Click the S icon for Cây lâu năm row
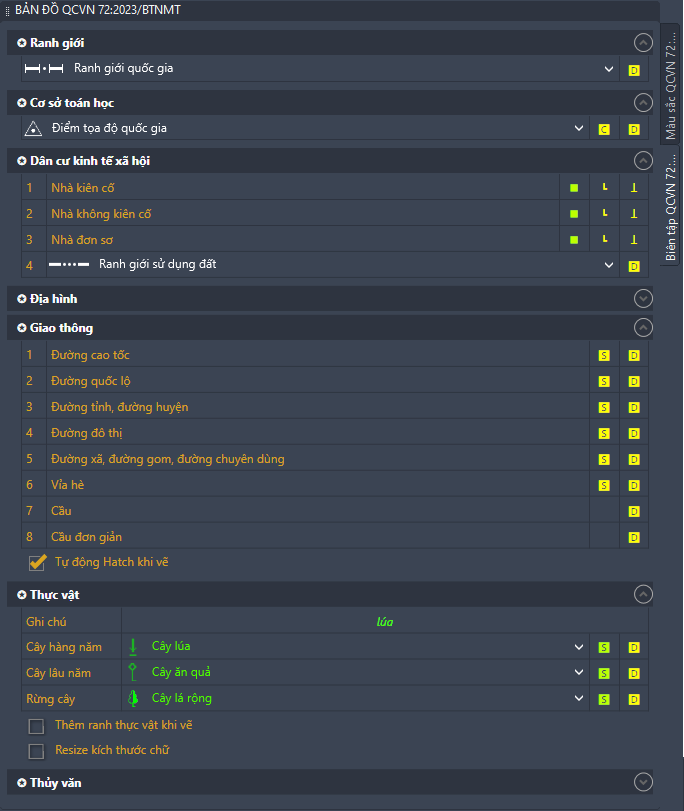The height and width of the screenshot is (811, 684). click(x=604, y=673)
